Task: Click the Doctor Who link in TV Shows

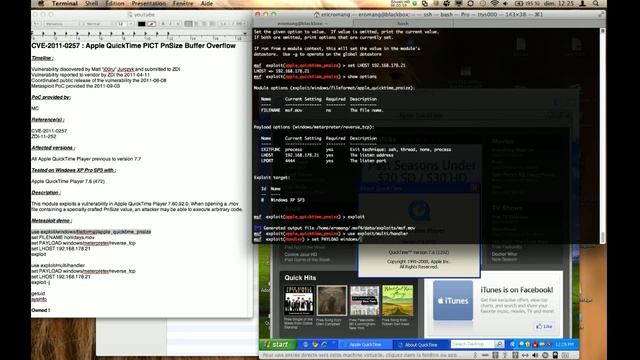Action: [504, 254]
